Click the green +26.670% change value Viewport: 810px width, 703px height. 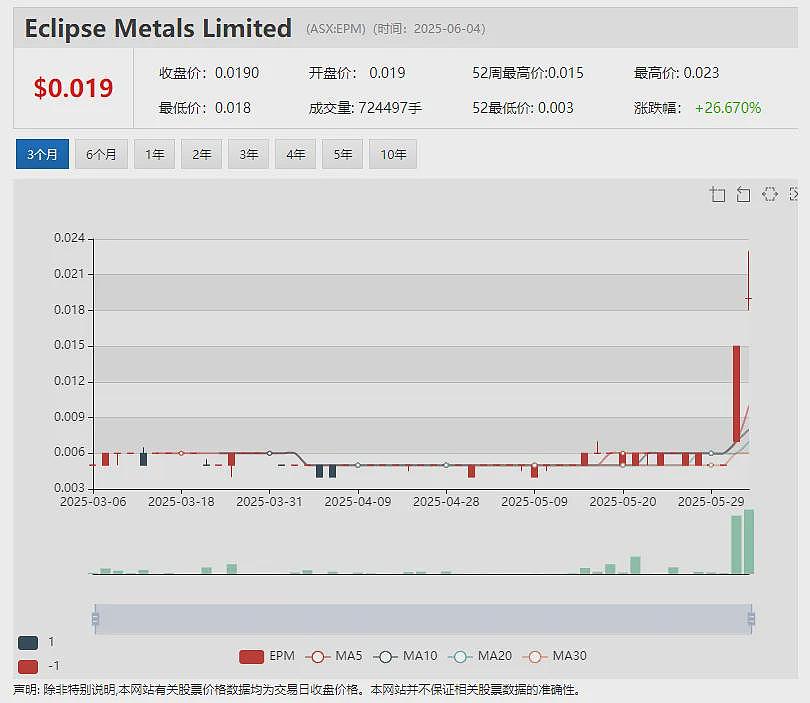click(728, 108)
